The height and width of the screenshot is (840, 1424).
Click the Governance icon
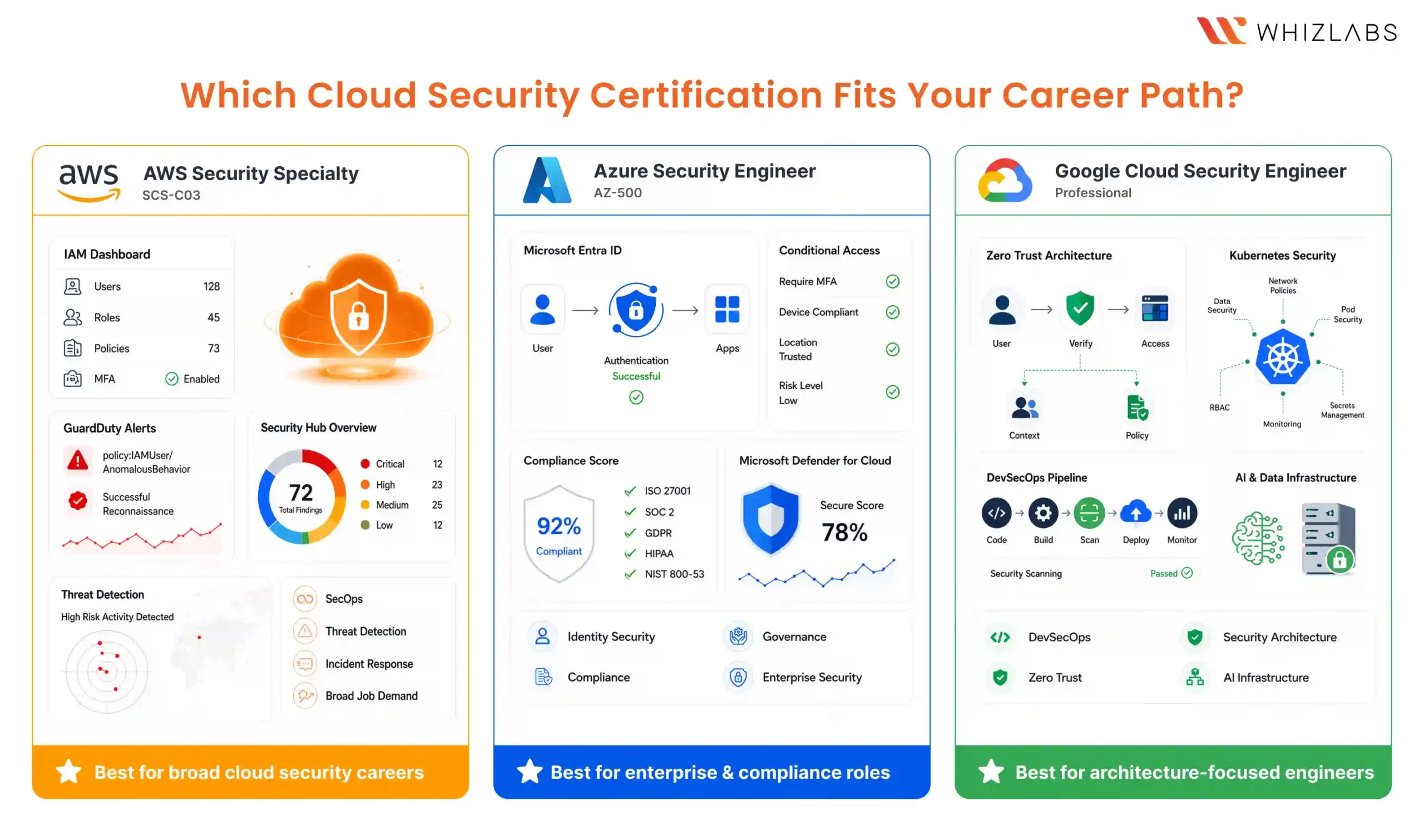click(x=738, y=636)
